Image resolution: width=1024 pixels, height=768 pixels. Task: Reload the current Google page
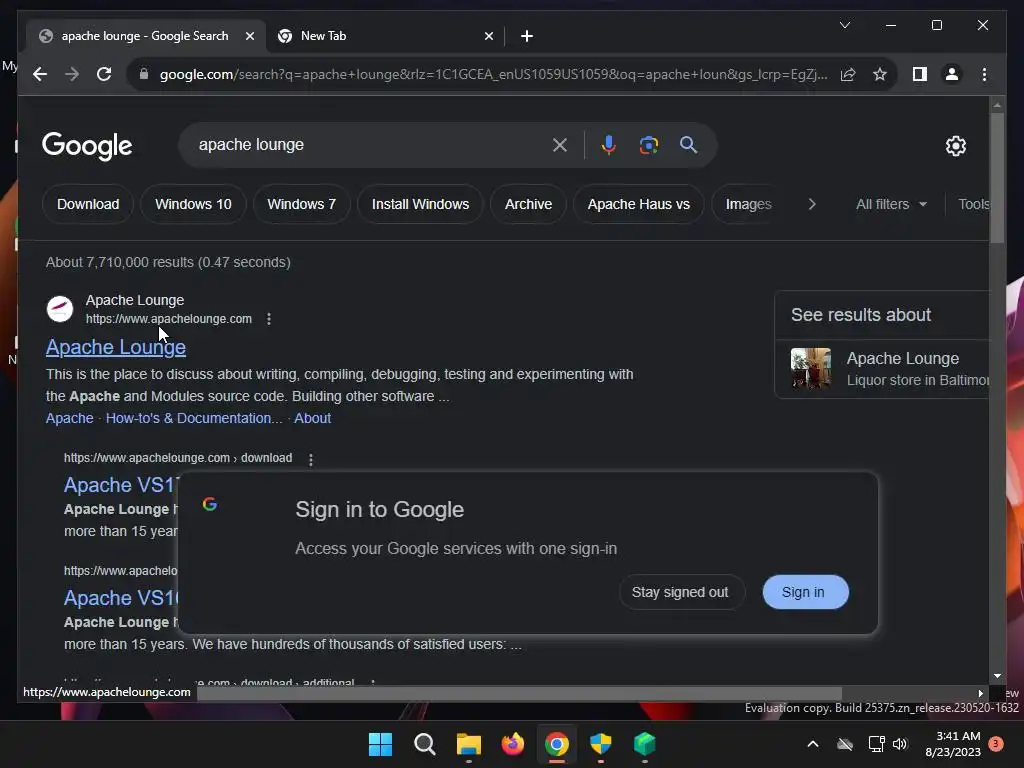coord(104,74)
